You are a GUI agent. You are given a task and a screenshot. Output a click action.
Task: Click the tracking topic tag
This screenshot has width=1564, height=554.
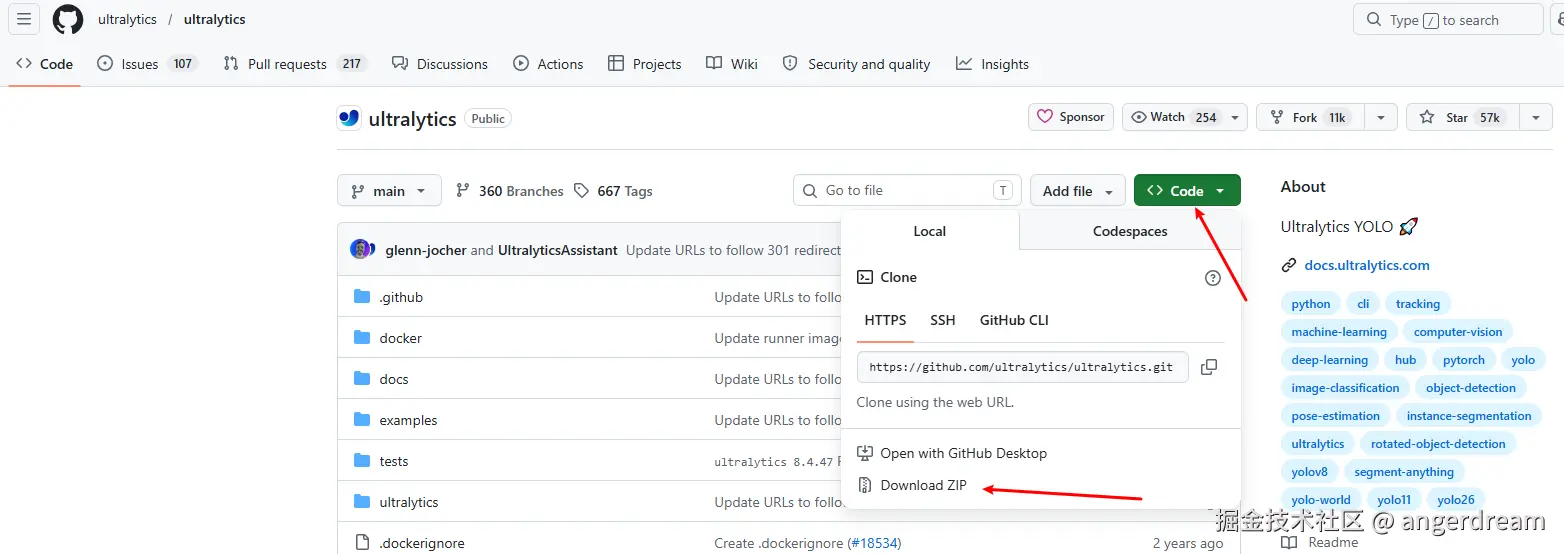point(1418,304)
